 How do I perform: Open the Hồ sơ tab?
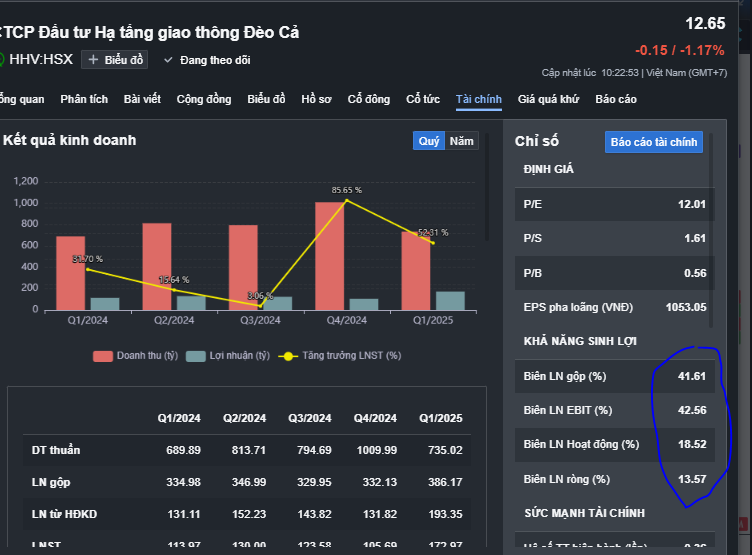tap(316, 99)
